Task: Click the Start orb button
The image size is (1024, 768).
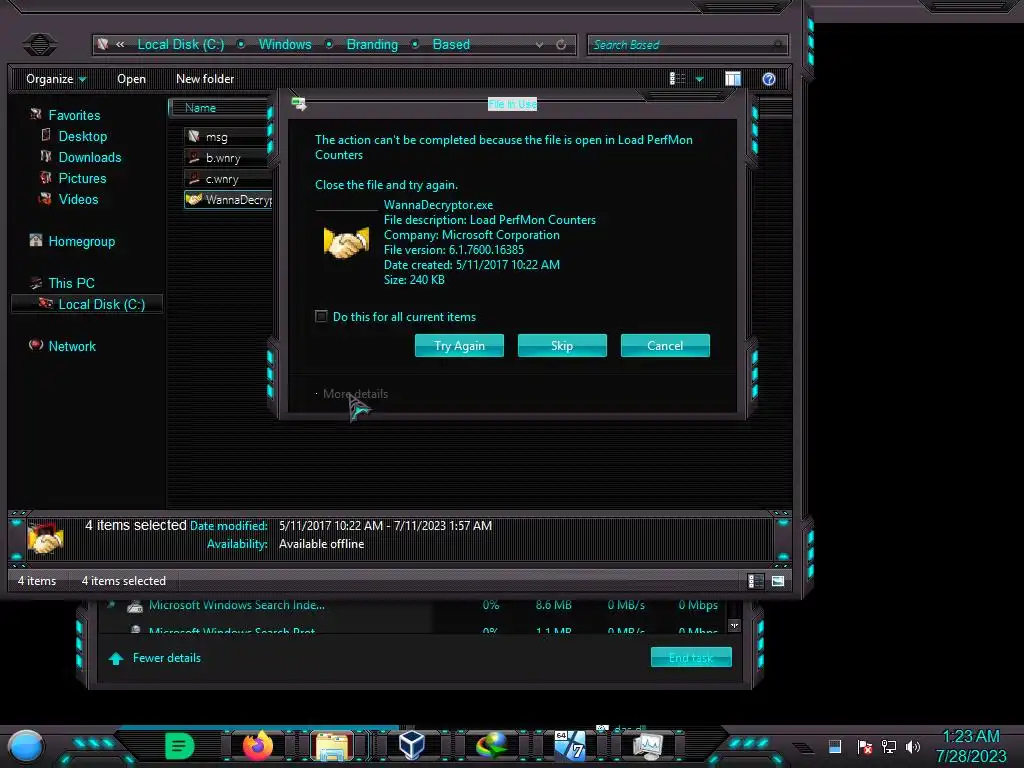Action: [26, 746]
